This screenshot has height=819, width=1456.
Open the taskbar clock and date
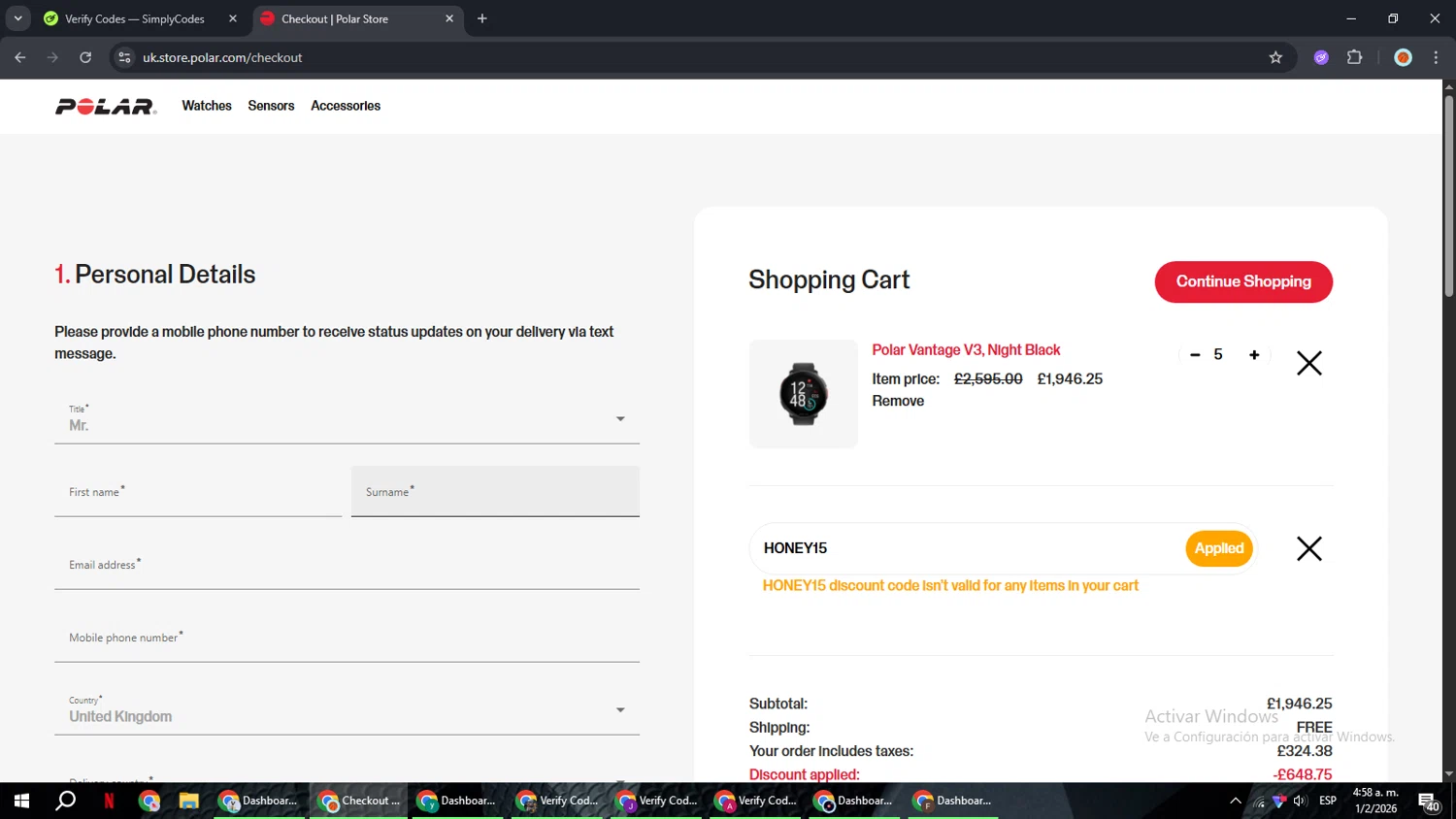click(x=1375, y=801)
